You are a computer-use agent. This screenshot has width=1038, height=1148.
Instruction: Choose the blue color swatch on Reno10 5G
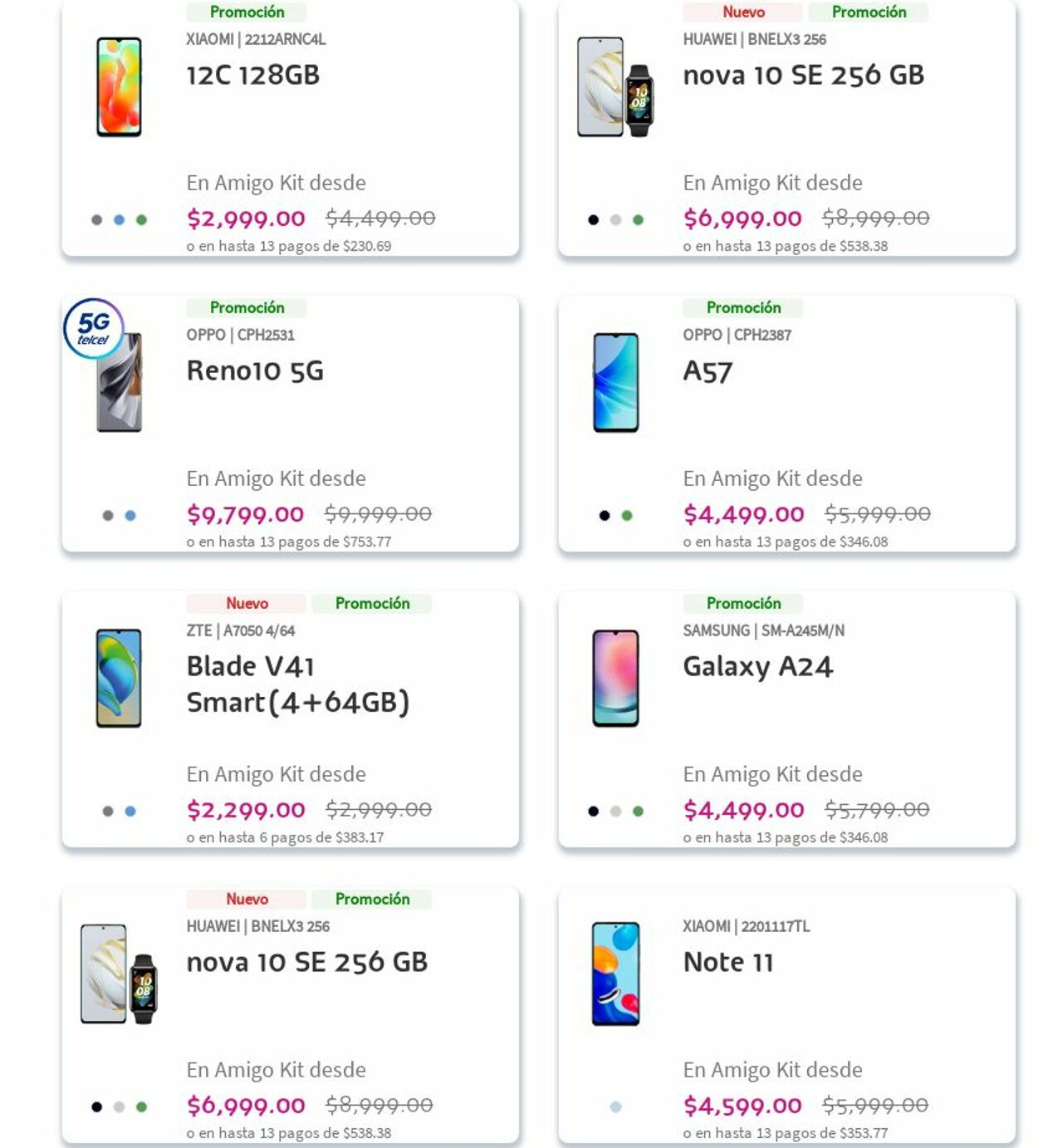(129, 514)
